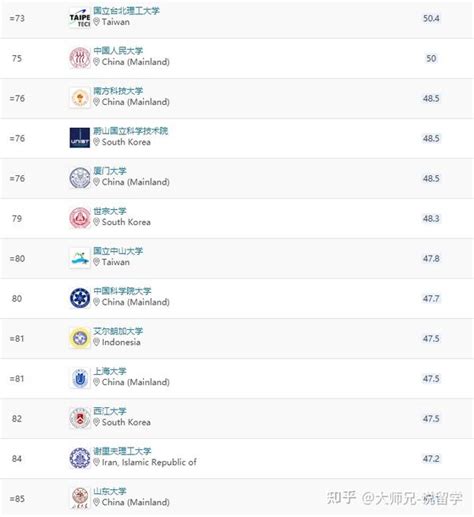This screenshot has width=474, height=517.
Task: Click the 世宗大学 red emblem
Action: point(80,218)
